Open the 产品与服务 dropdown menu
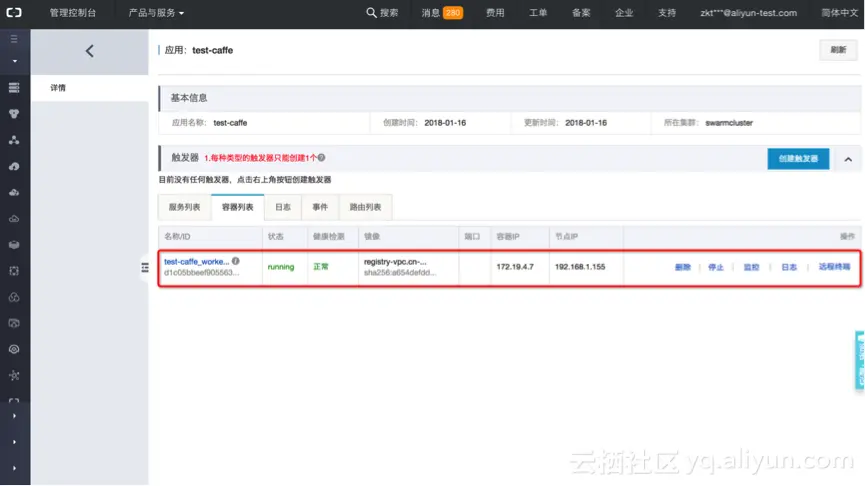This screenshot has height=486, width=865. pyautogui.click(x=156, y=13)
